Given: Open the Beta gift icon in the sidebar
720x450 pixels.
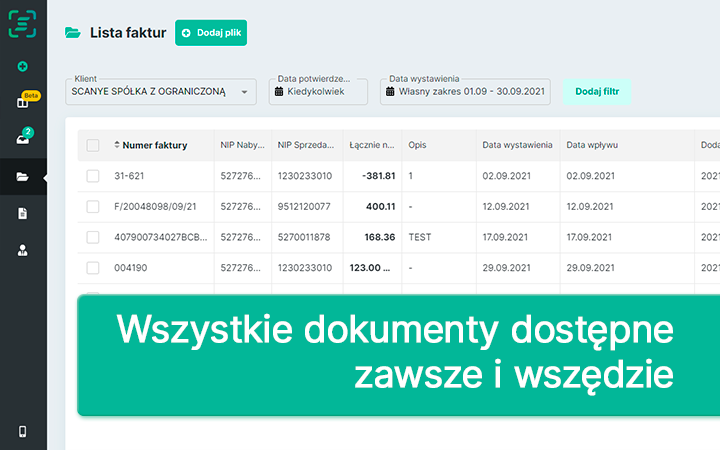Looking at the screenshot, I should click(x=22, y=102).
